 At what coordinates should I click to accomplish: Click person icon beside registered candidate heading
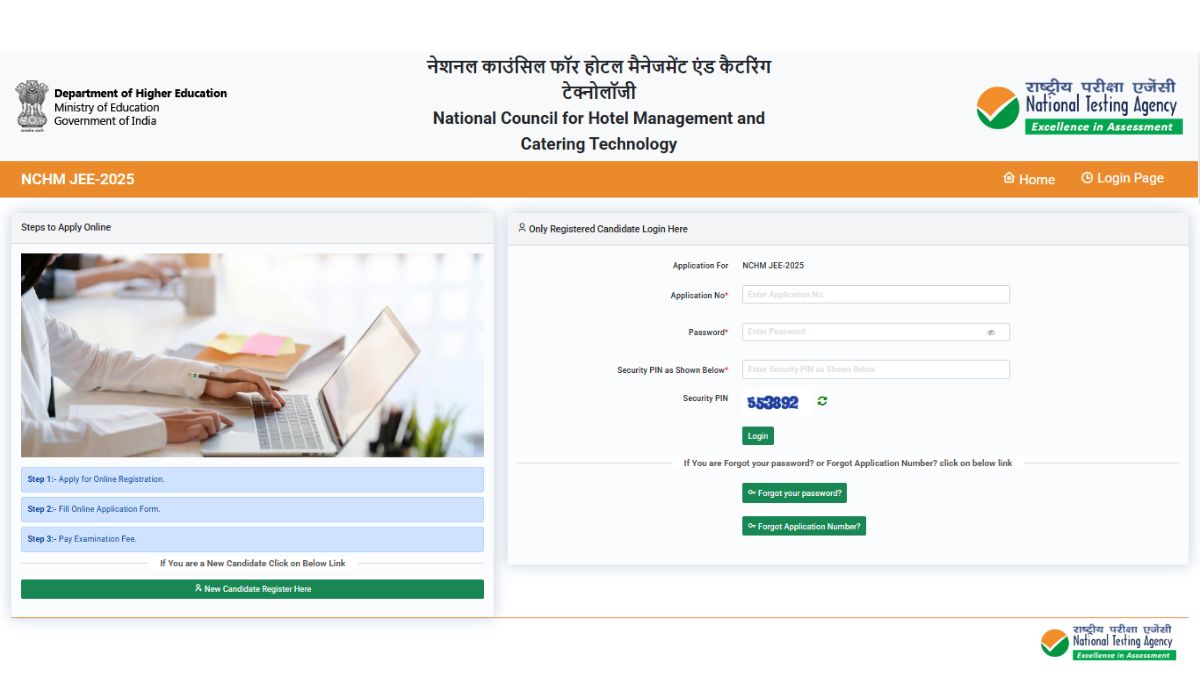point(521,228)
